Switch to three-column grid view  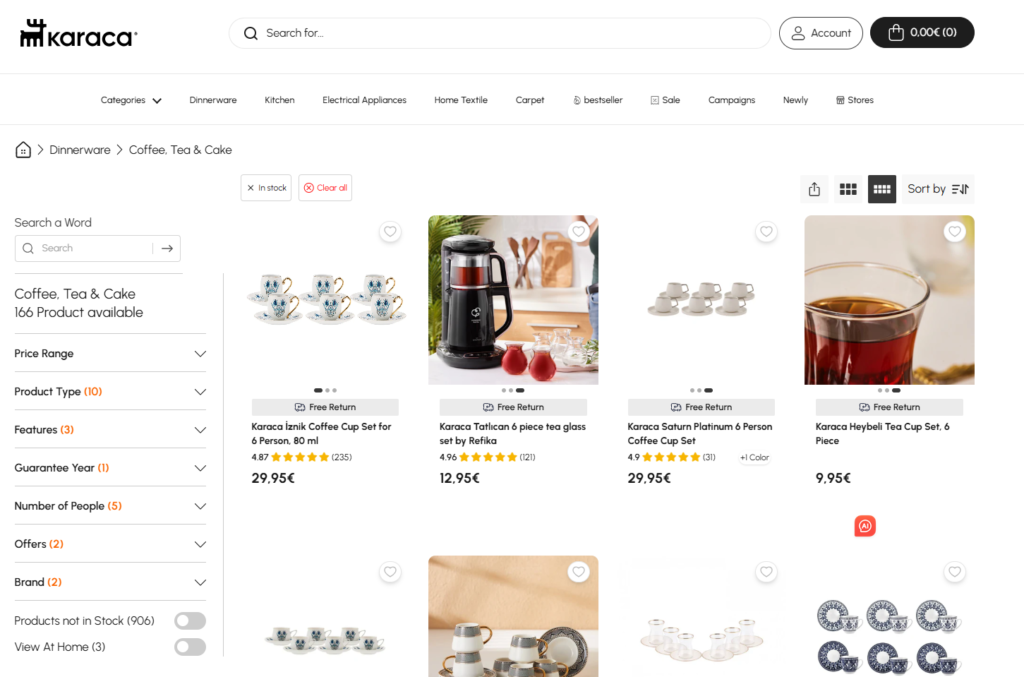(848, 189)
